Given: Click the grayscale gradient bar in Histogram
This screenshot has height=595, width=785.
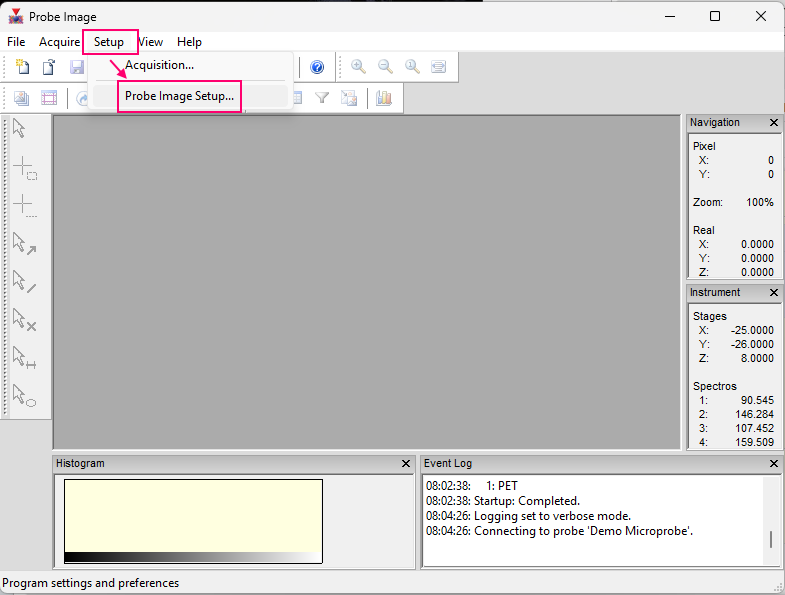Looking at the screenshot, I should pyautogui.click(x=193, y=558).
